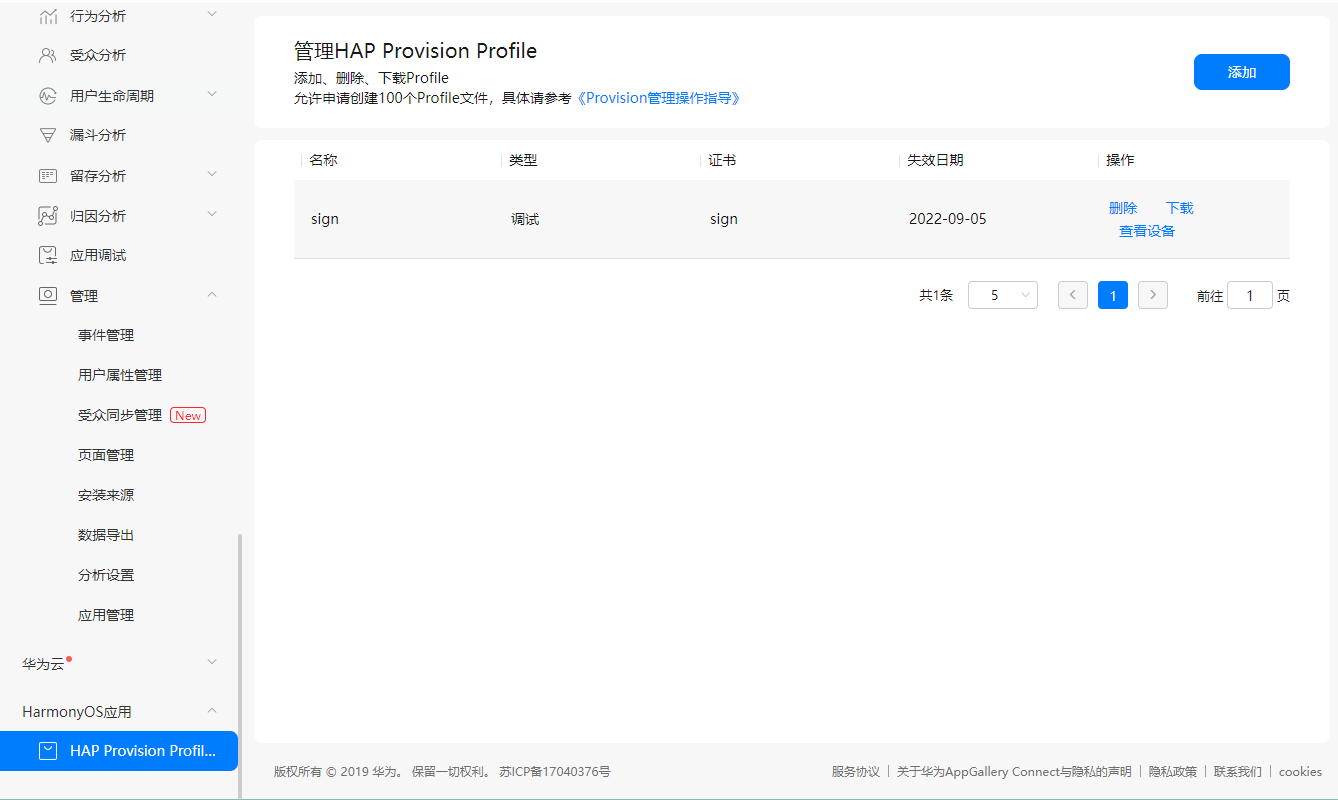Select 安装来源 menu item

pos(106,496)
